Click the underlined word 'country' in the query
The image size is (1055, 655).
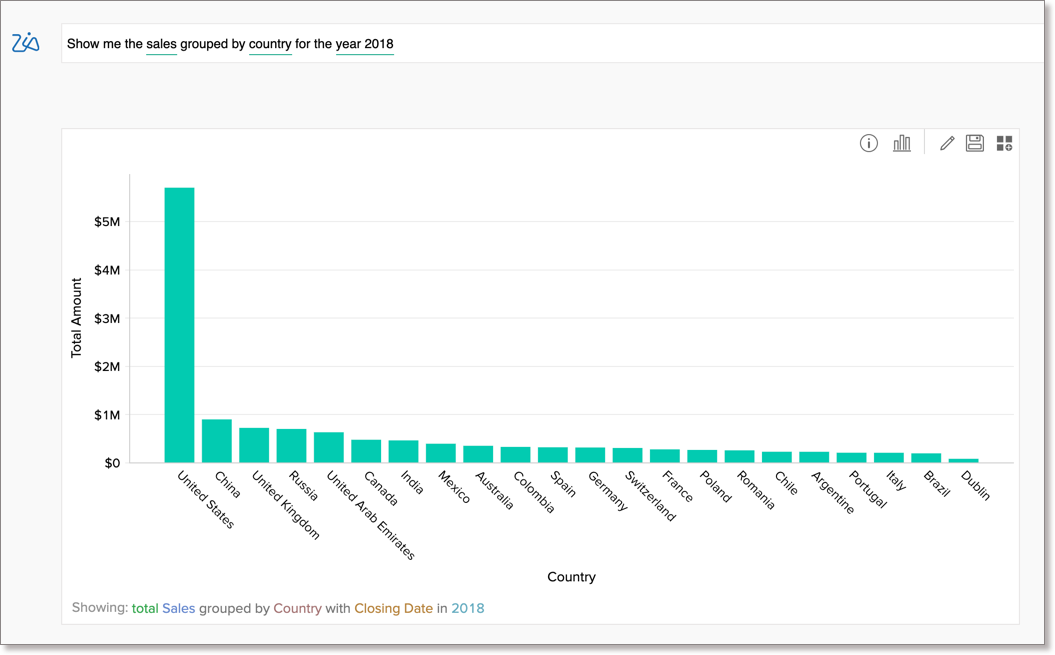coord(270,44)
